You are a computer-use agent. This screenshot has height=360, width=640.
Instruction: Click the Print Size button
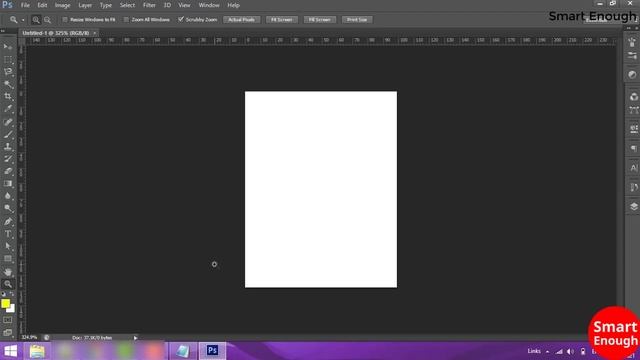pyautogui.click(x=357, y=20)
